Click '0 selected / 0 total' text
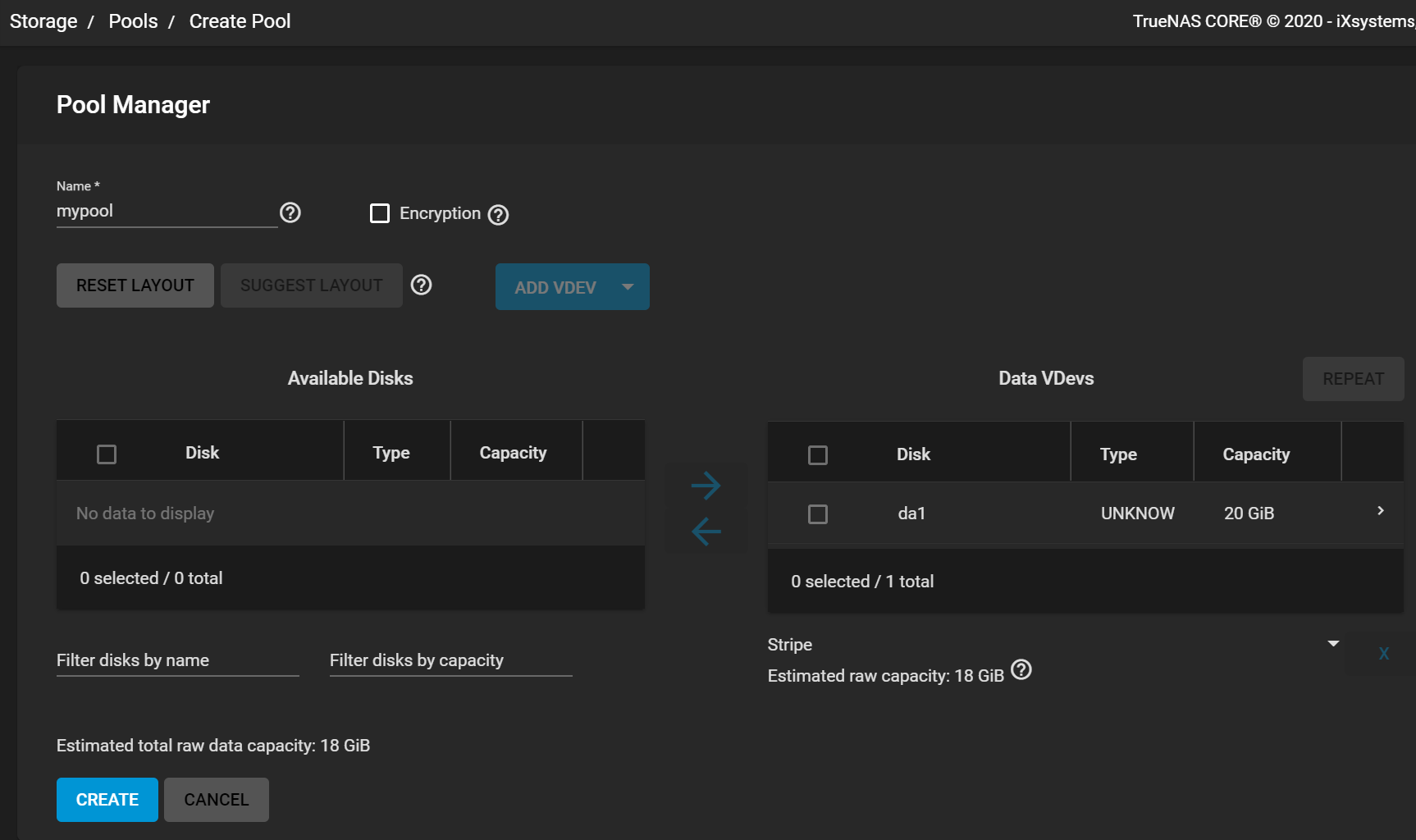The height and width of the screenshot is (840, 1416). pos(151,578)
